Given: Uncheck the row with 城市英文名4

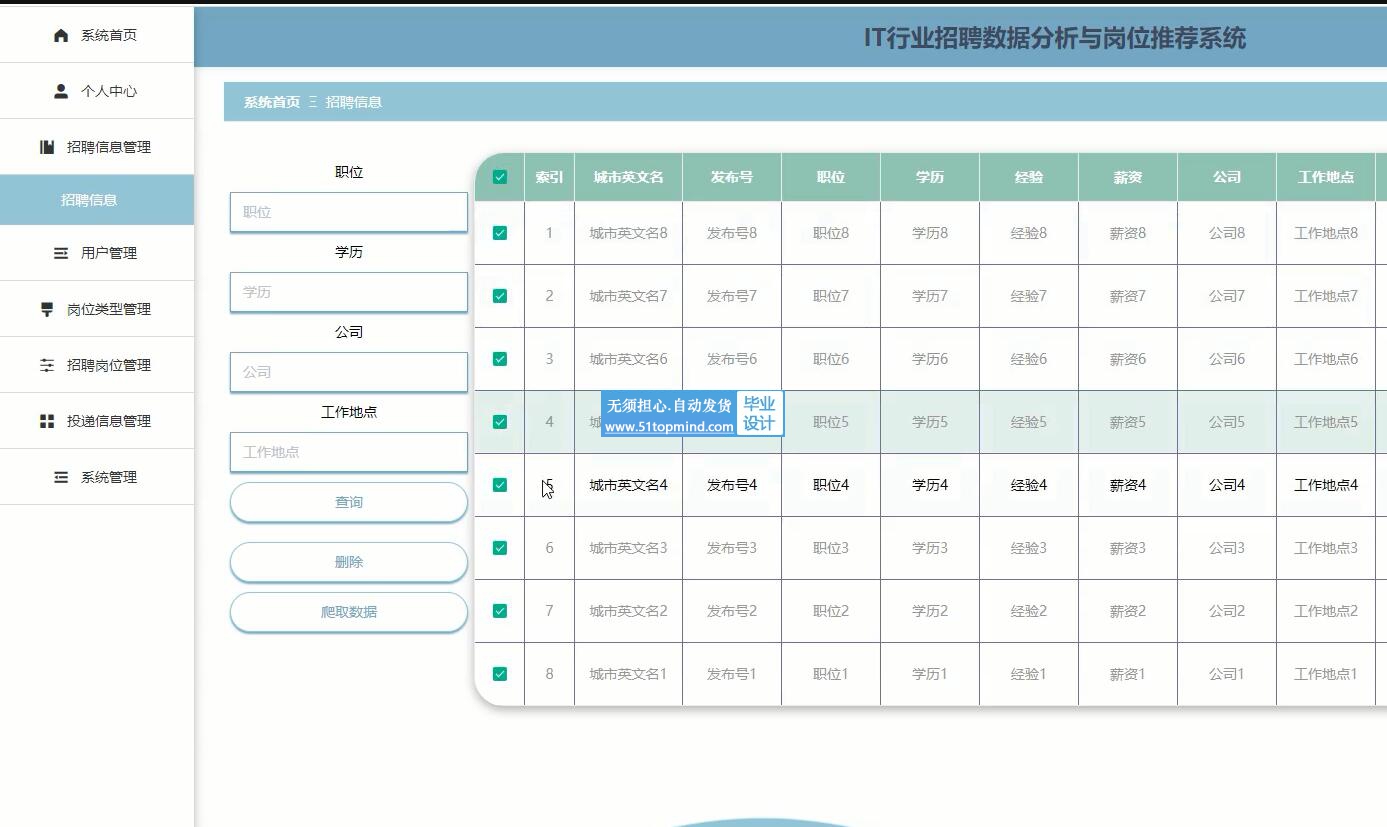Looking at the screenshot, I should 500,485.
